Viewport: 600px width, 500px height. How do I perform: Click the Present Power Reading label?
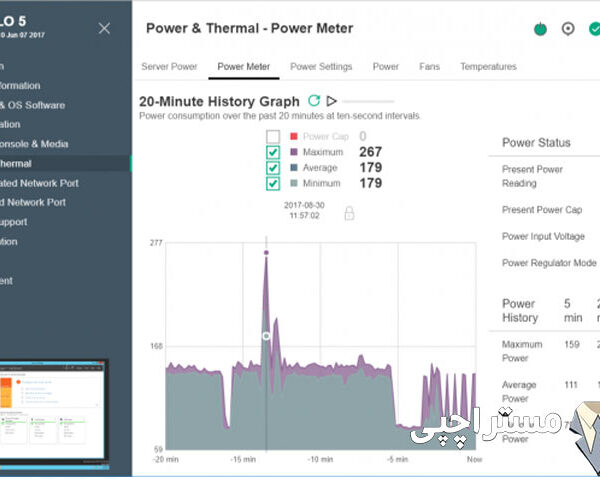532,176
